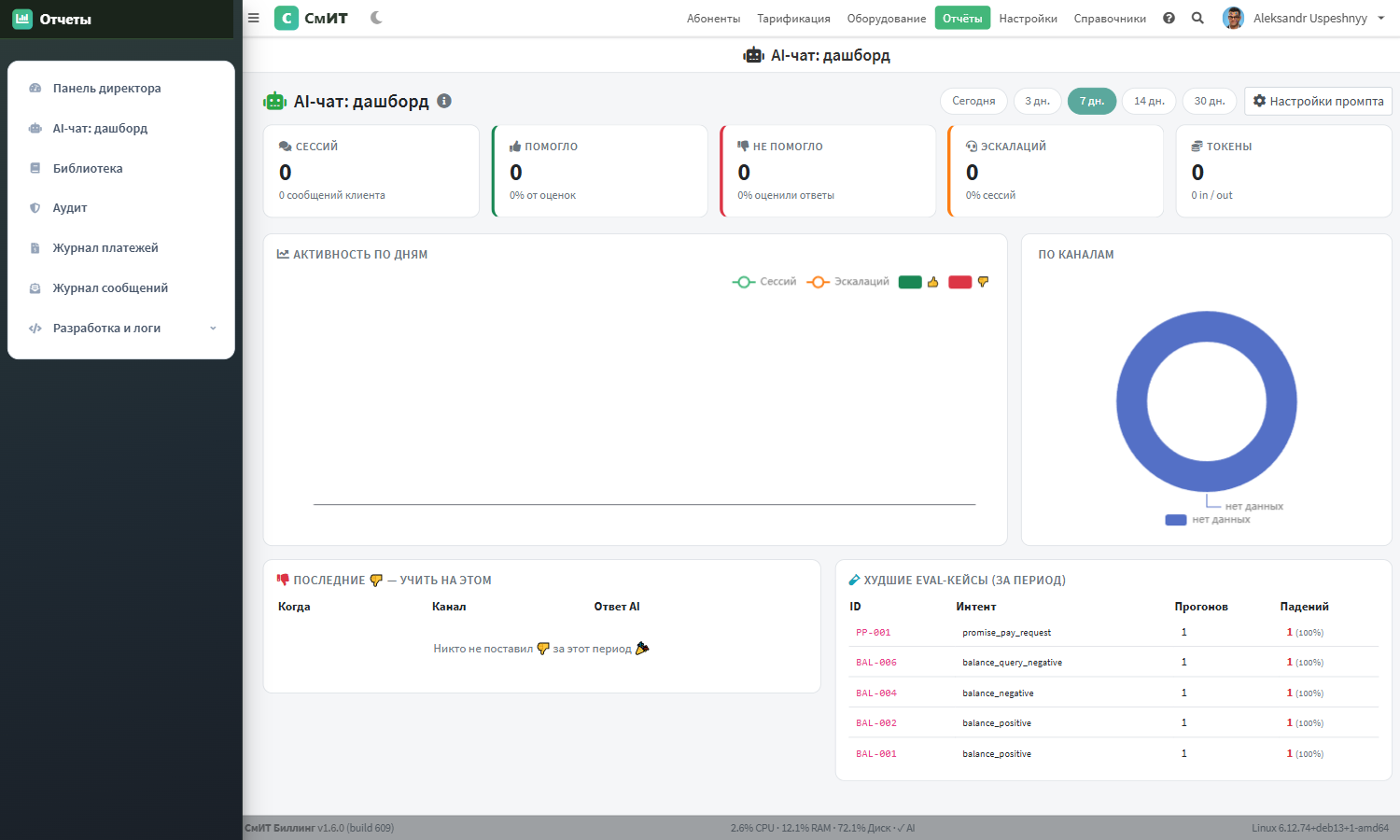The width and height of the screenshot is (1400, 840).
Task: Open eval case BAL-006
Action: coord(876,663)
